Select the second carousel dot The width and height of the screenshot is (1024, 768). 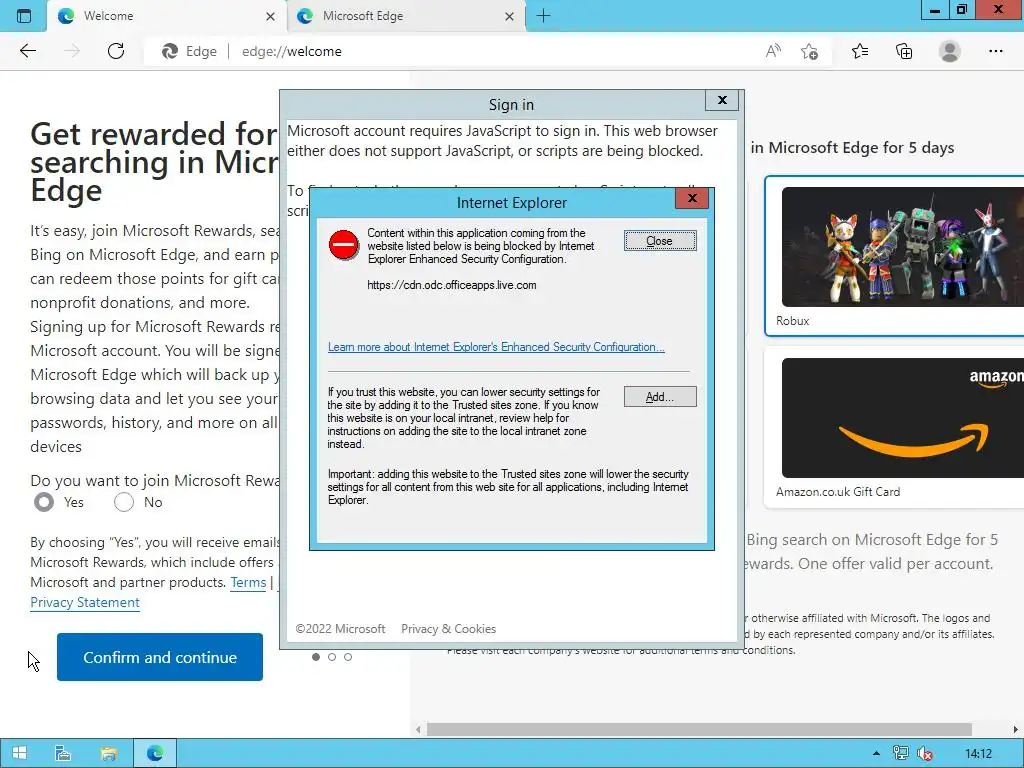tap(332, 657)
